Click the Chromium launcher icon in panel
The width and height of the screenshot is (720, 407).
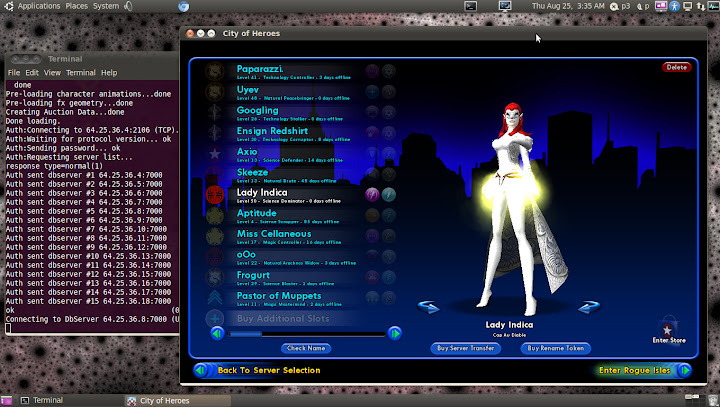[x=184, y=6]
